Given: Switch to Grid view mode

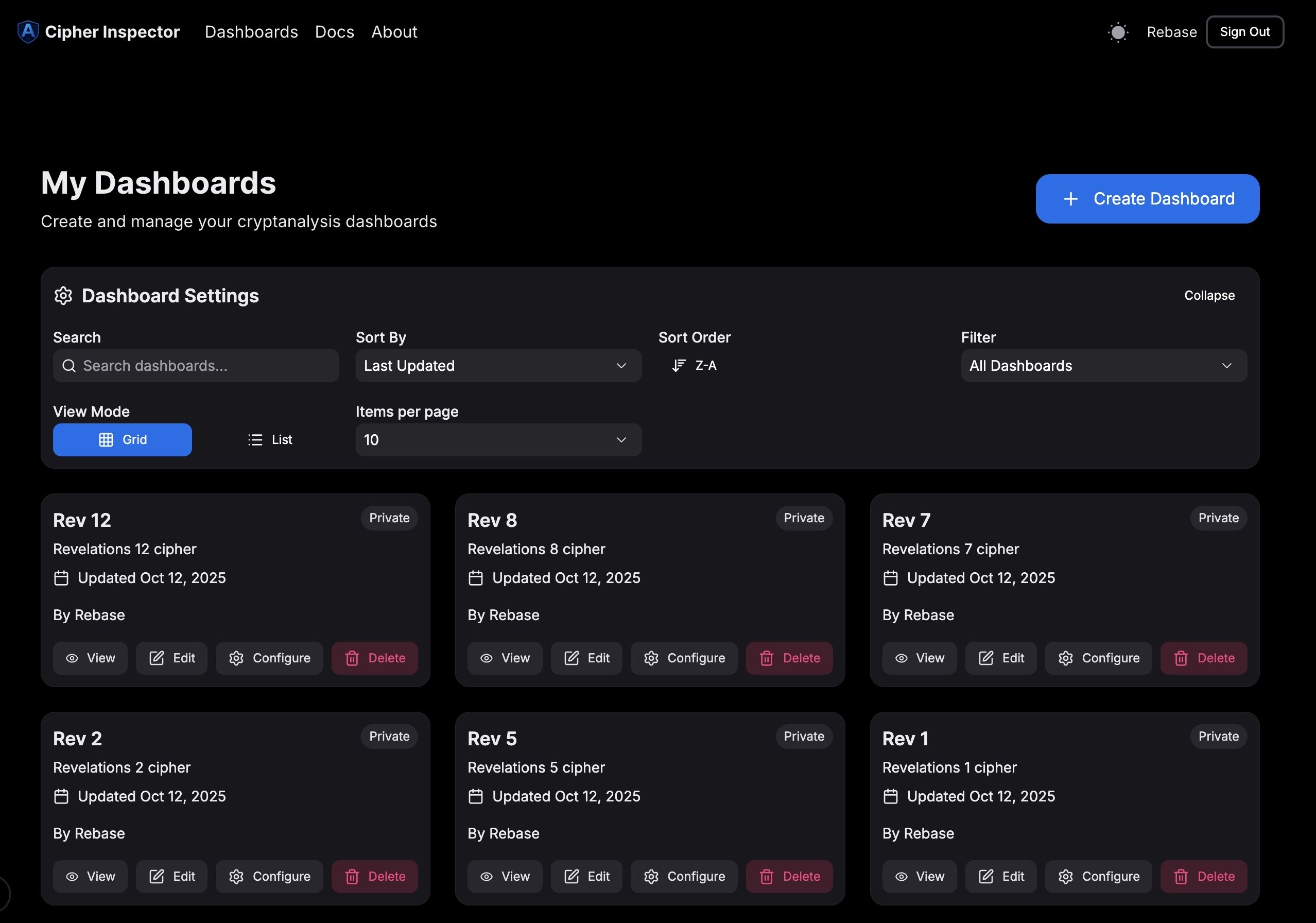Looking at the screenshot, I should (123, 440).
